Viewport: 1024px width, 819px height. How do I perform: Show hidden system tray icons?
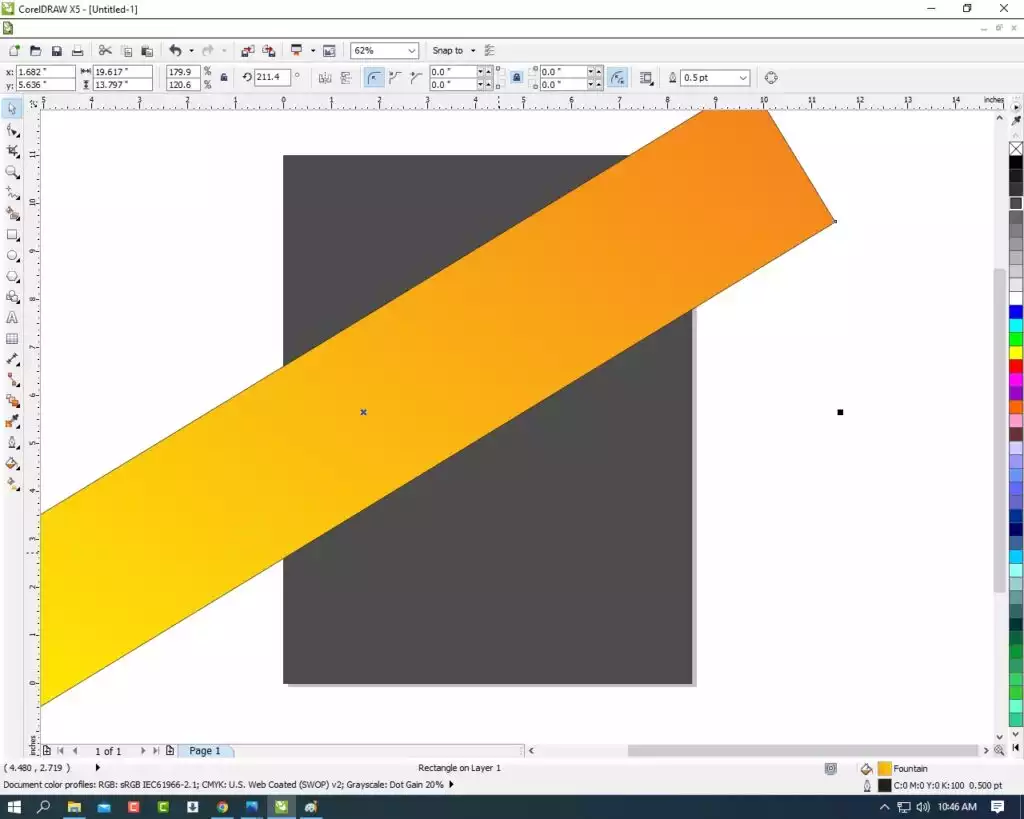point(884,807)
